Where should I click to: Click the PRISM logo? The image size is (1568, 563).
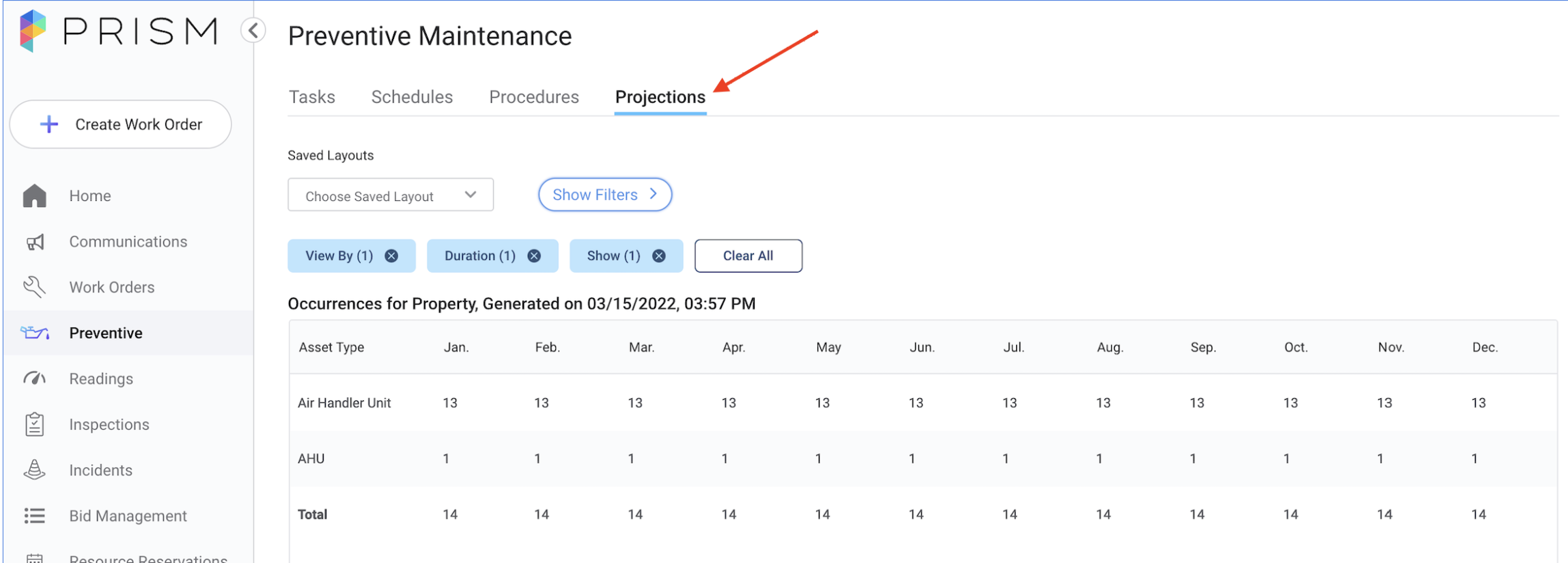(119, 31)
